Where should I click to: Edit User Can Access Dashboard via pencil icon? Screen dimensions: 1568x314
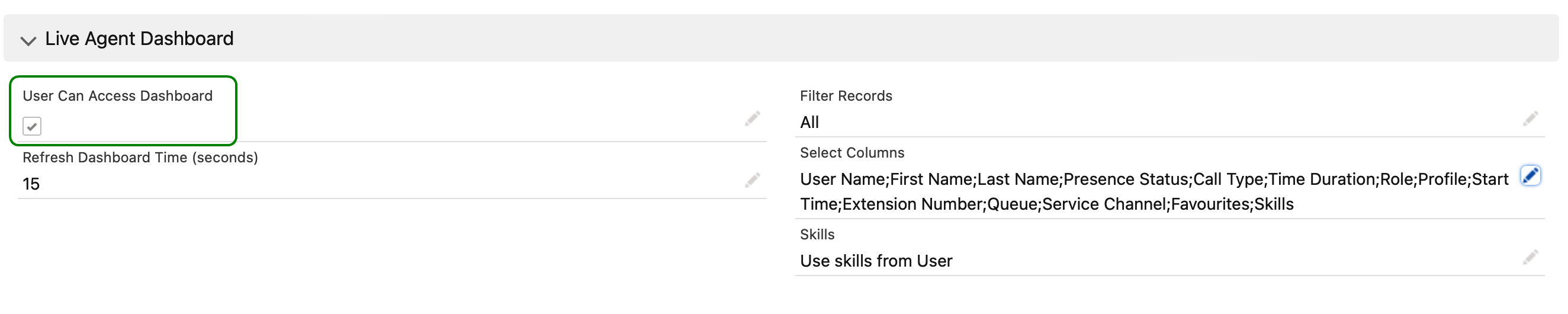pyautogui.click(x=753, y=118)
